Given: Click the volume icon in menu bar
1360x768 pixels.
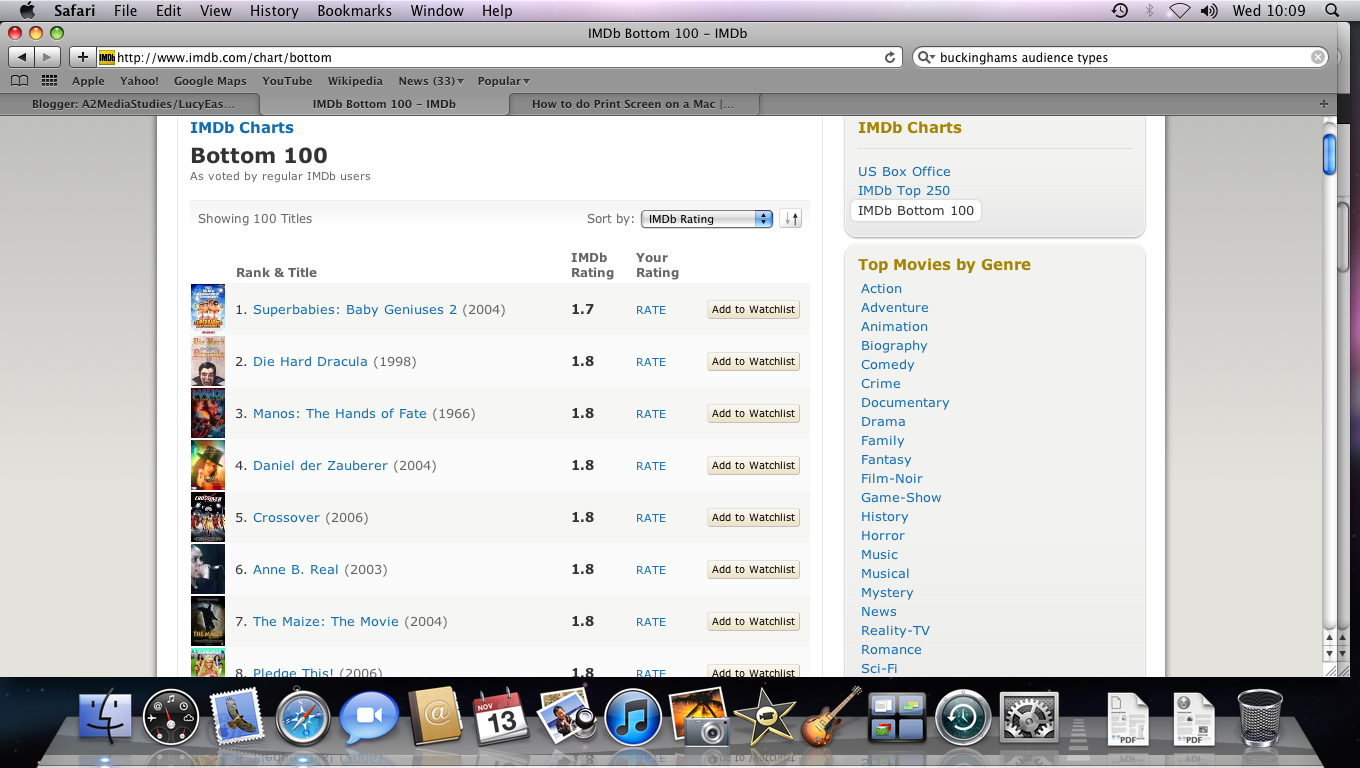Looking at the screenshot, I should (1209, 11).
